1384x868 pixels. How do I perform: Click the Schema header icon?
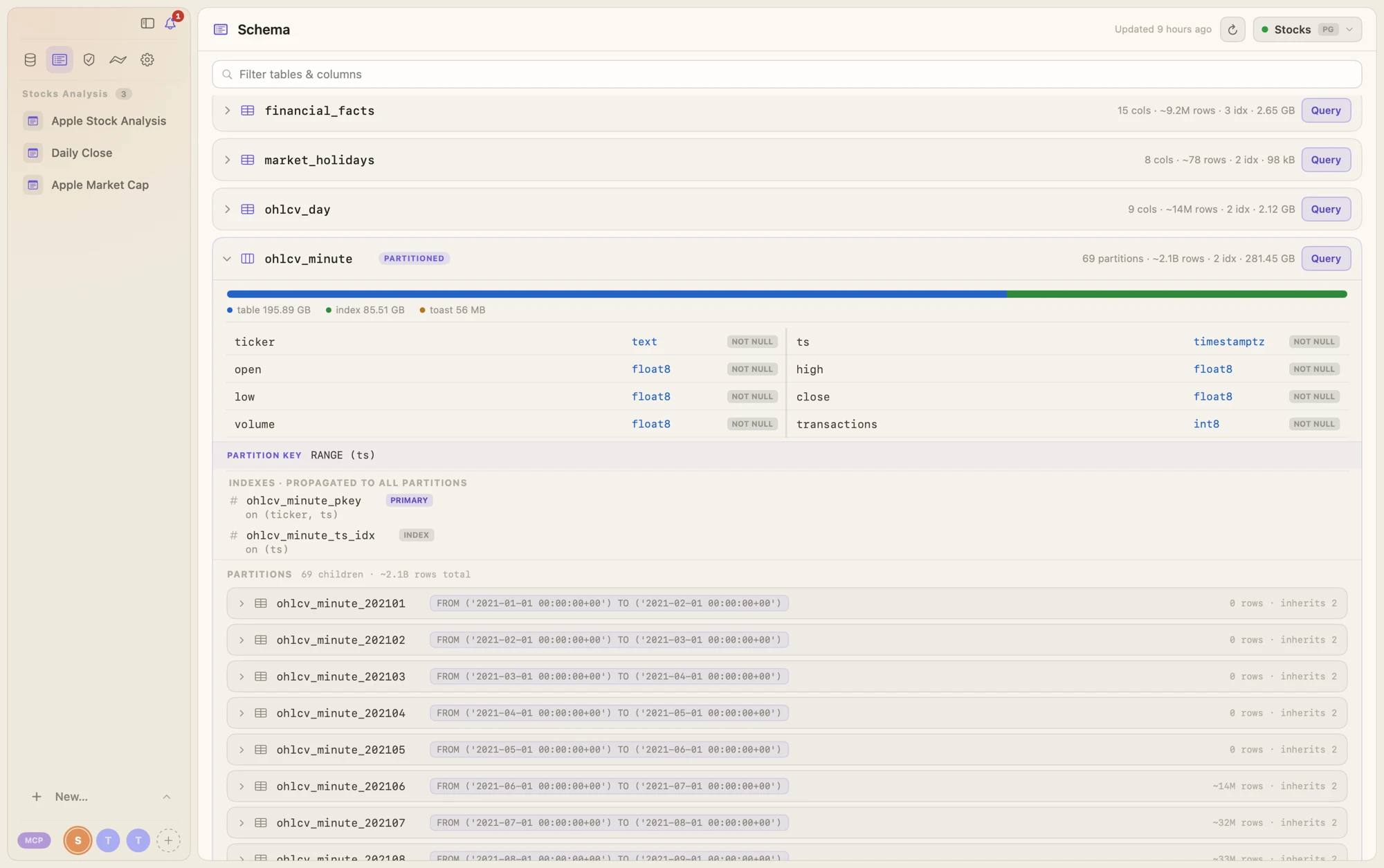221,29
